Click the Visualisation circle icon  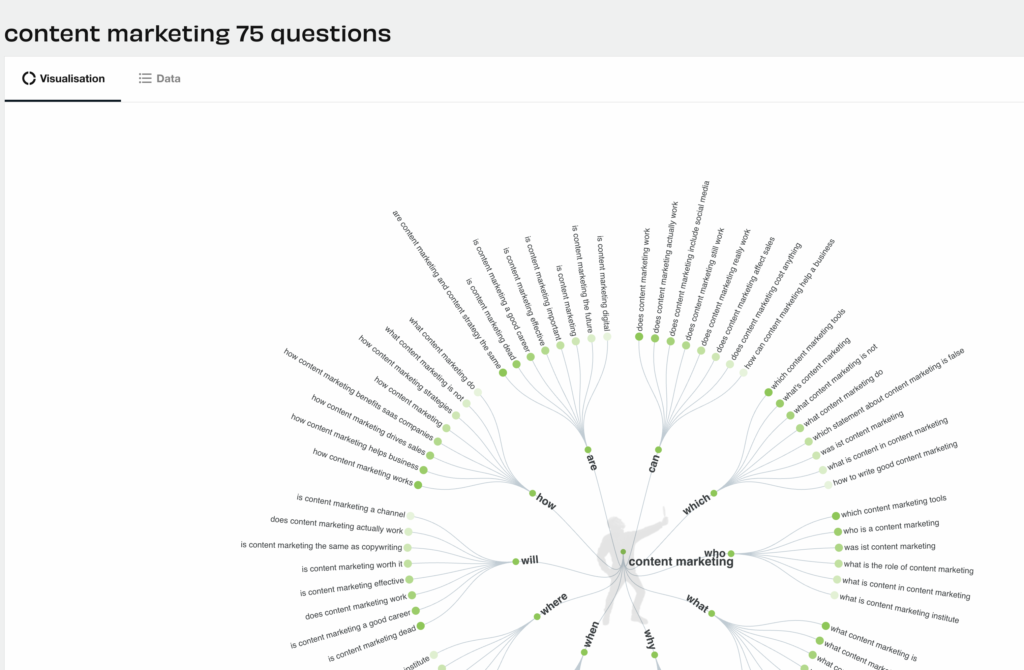29,78
